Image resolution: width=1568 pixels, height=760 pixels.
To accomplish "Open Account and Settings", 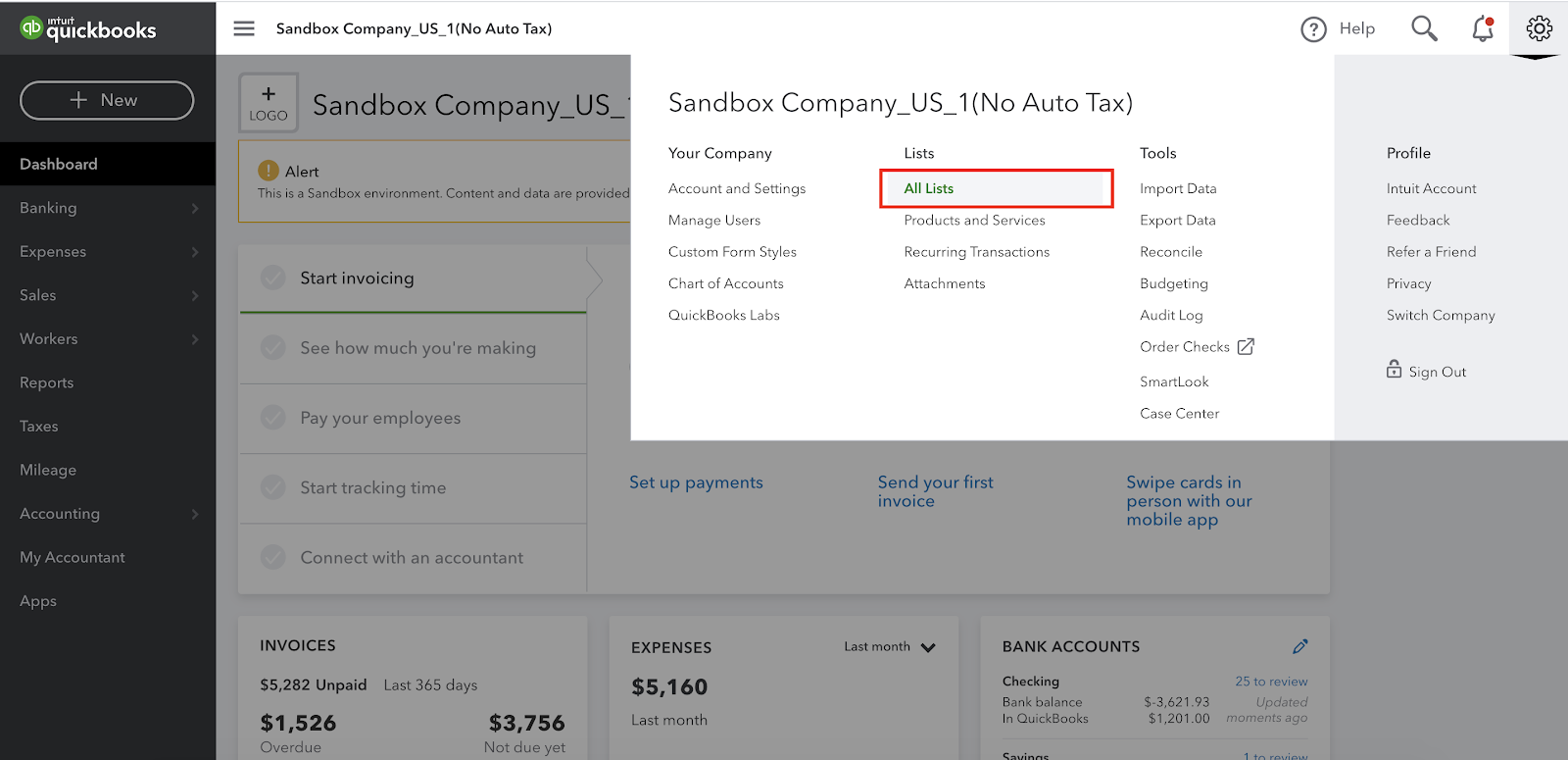I will coord(737,188).
